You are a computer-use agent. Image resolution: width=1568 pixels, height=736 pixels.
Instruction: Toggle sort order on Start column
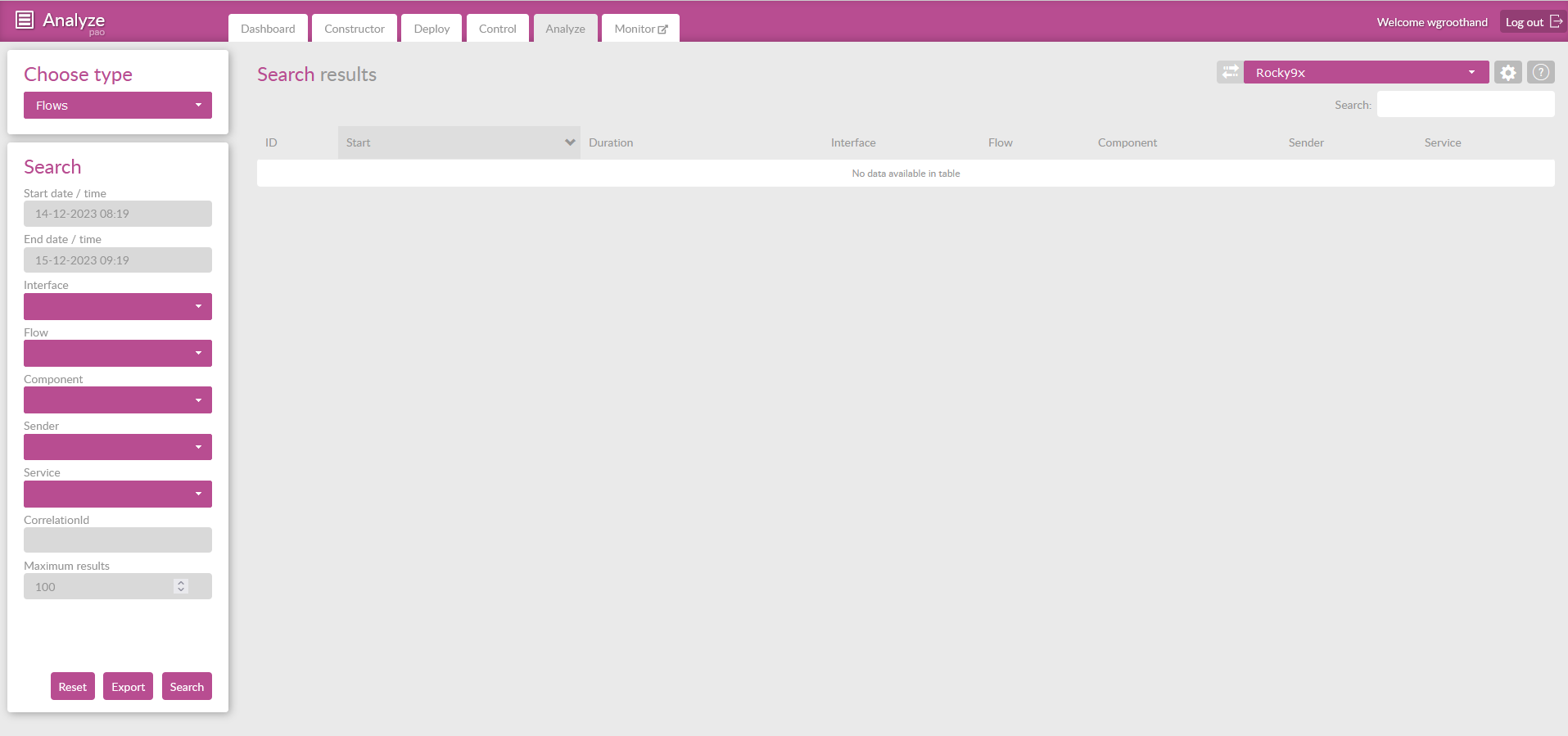coord(459,142)
